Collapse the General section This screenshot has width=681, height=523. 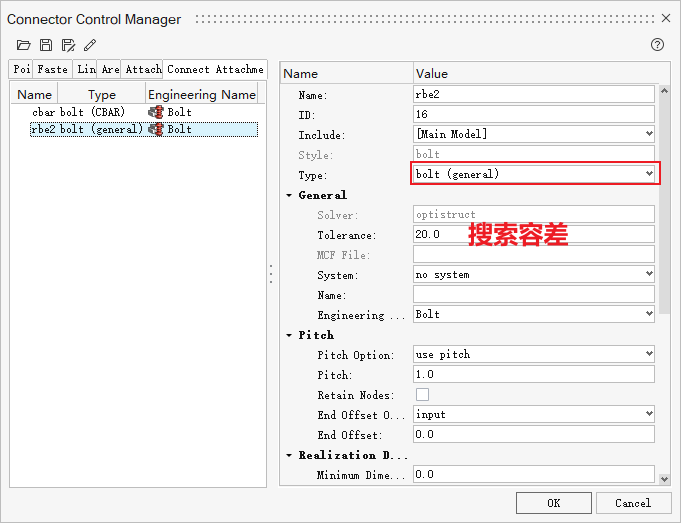tap(289, 195)
